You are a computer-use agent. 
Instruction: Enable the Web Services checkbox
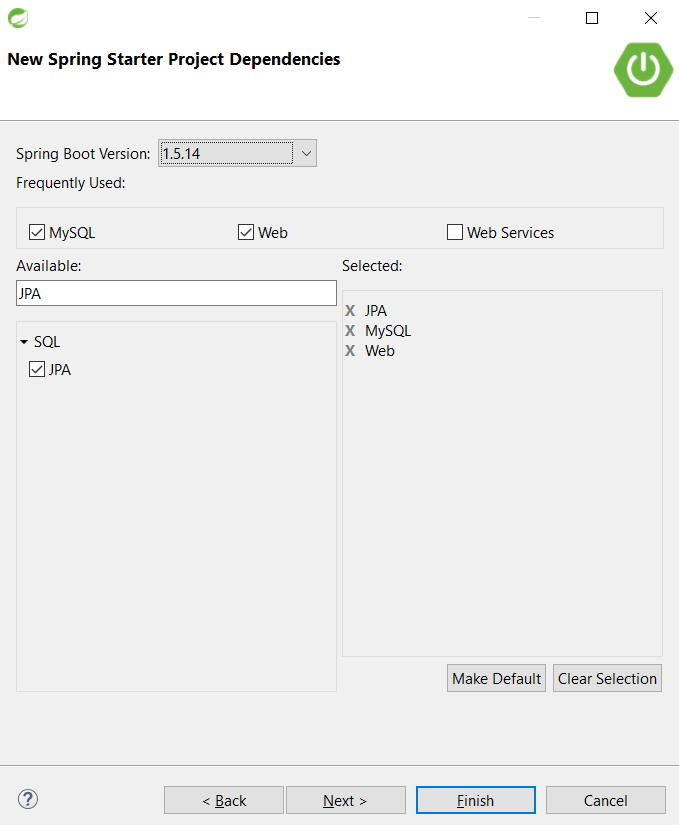click(x=455, y=233)
